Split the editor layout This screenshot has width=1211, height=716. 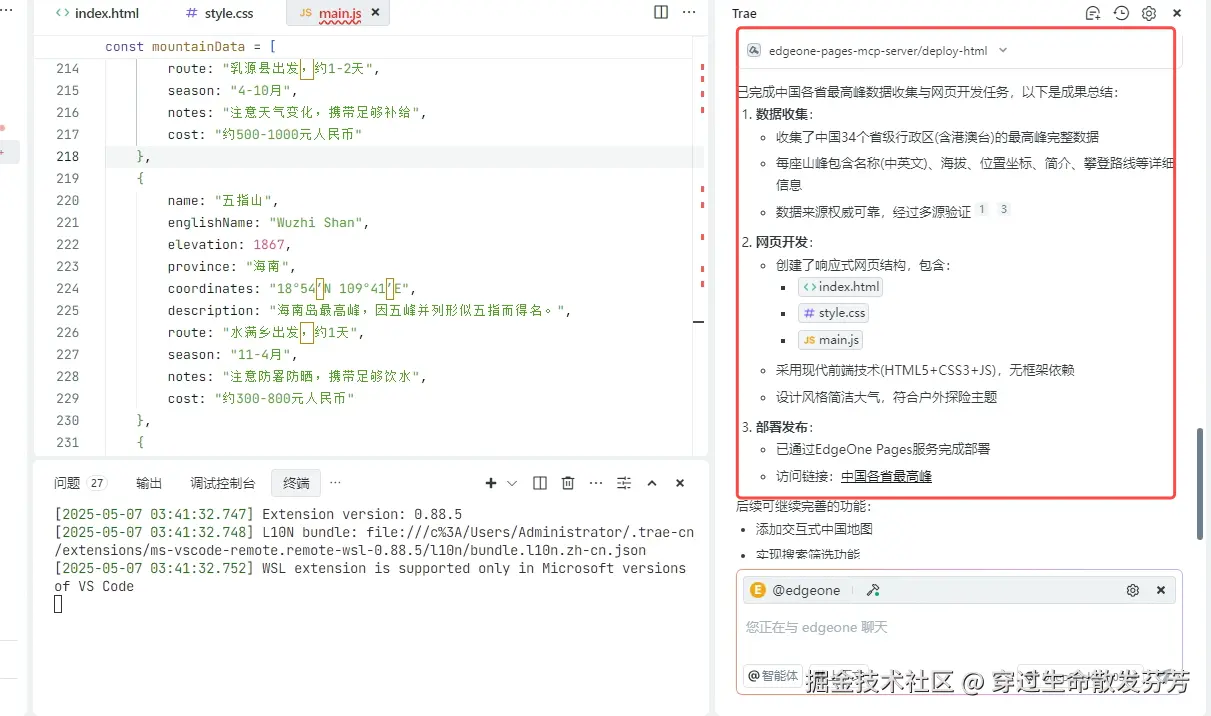tap(661, 12)
